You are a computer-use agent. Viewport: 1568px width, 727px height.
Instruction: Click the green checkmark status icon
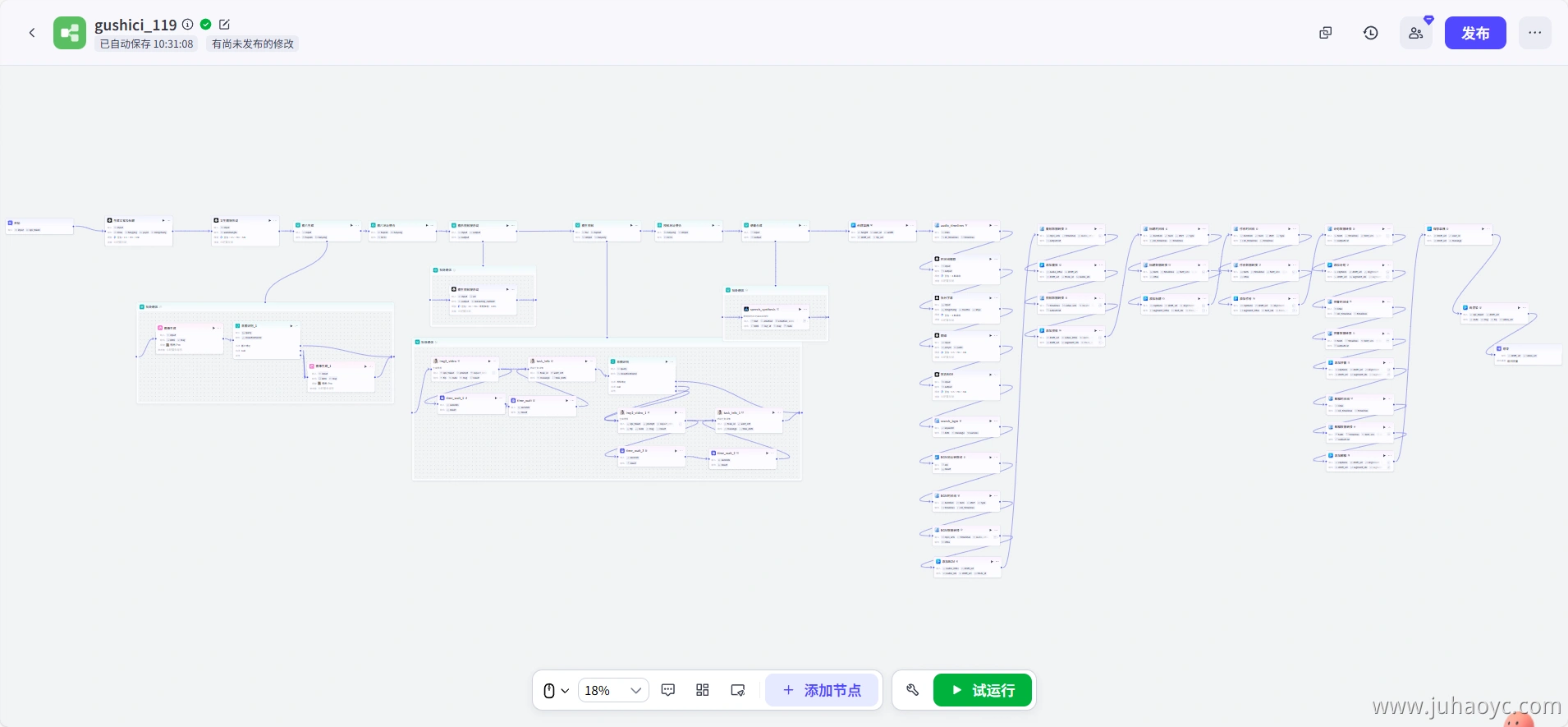[206, 25]
